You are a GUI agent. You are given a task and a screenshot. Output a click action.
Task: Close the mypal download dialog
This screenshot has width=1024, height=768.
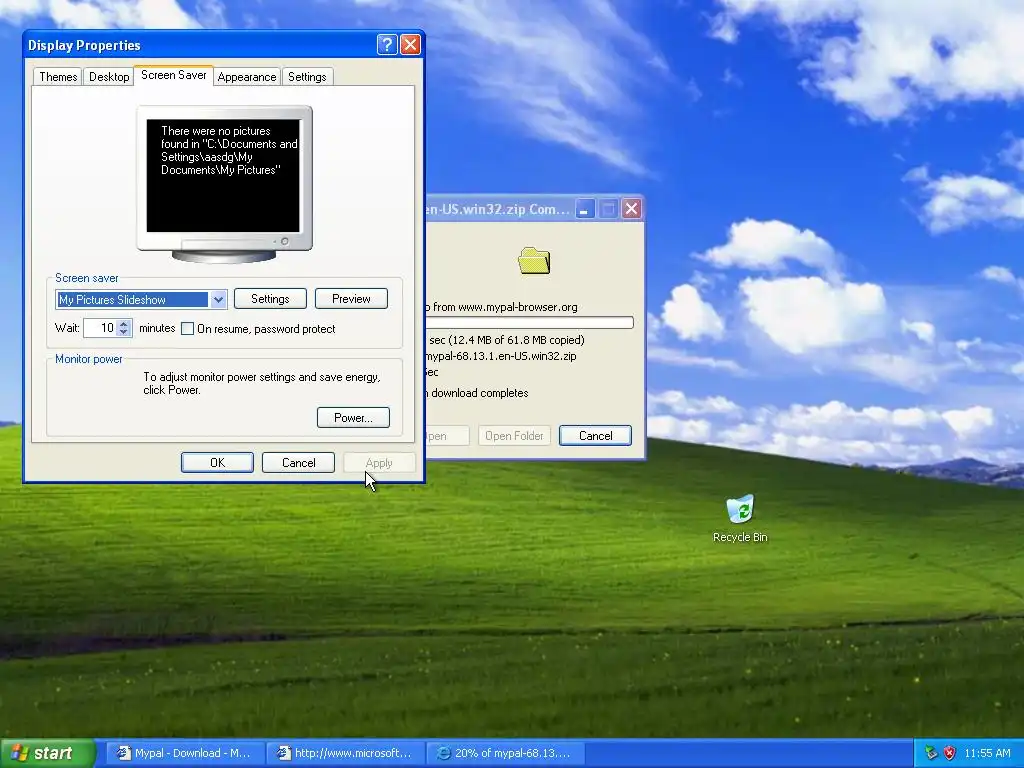click(631, 209)
